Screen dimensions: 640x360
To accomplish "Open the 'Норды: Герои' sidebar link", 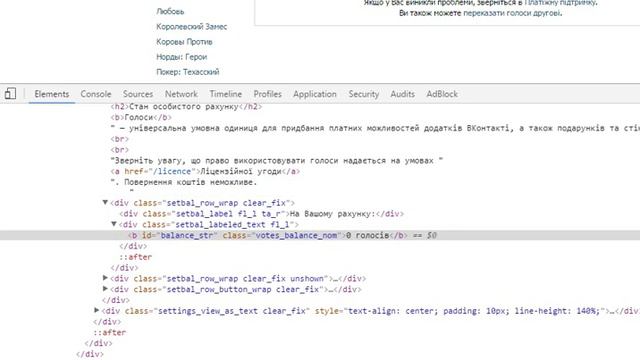I will pos(182,57).
